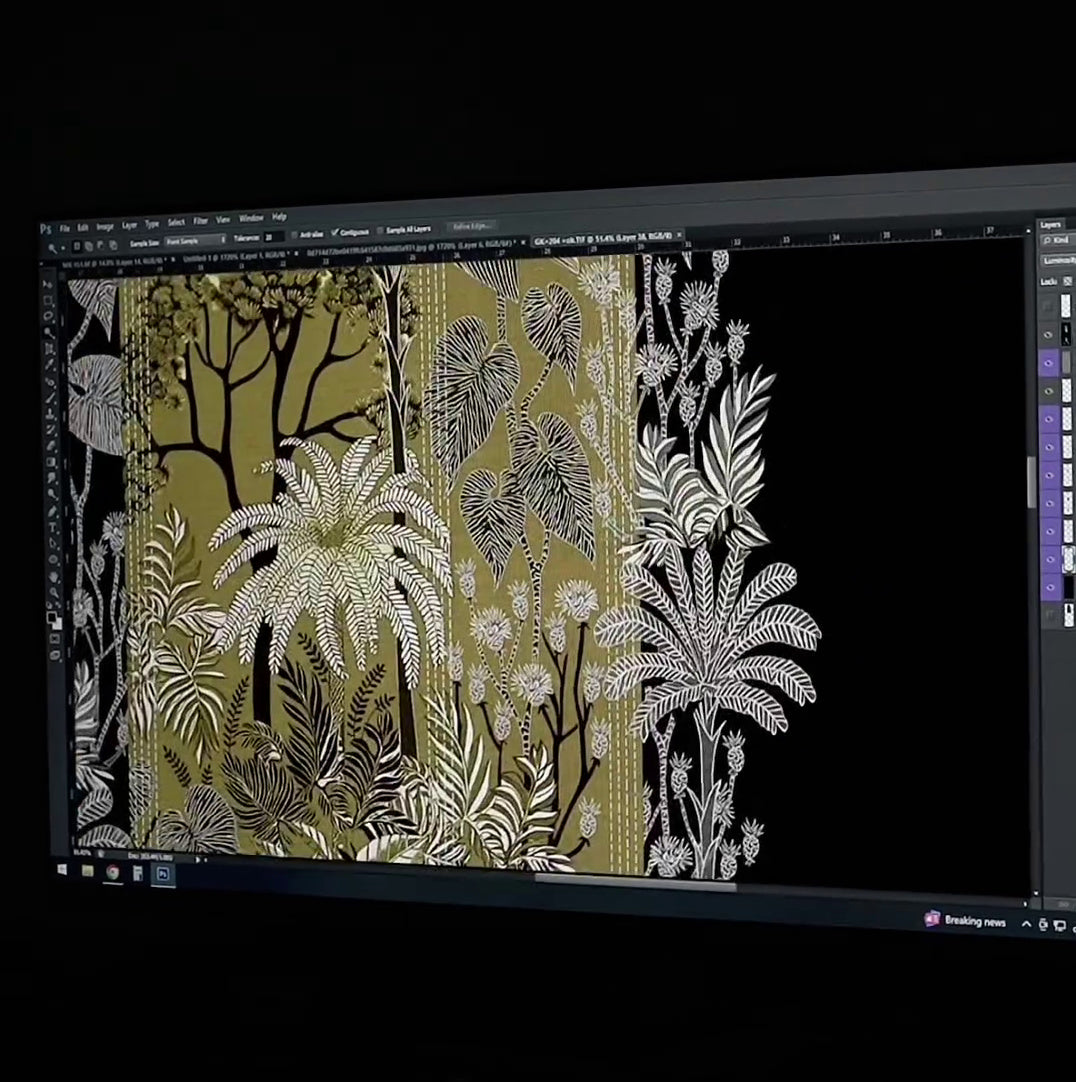Click the Refine Edge button
This screenshot has height=1082, width=1076.
(472, 226)
